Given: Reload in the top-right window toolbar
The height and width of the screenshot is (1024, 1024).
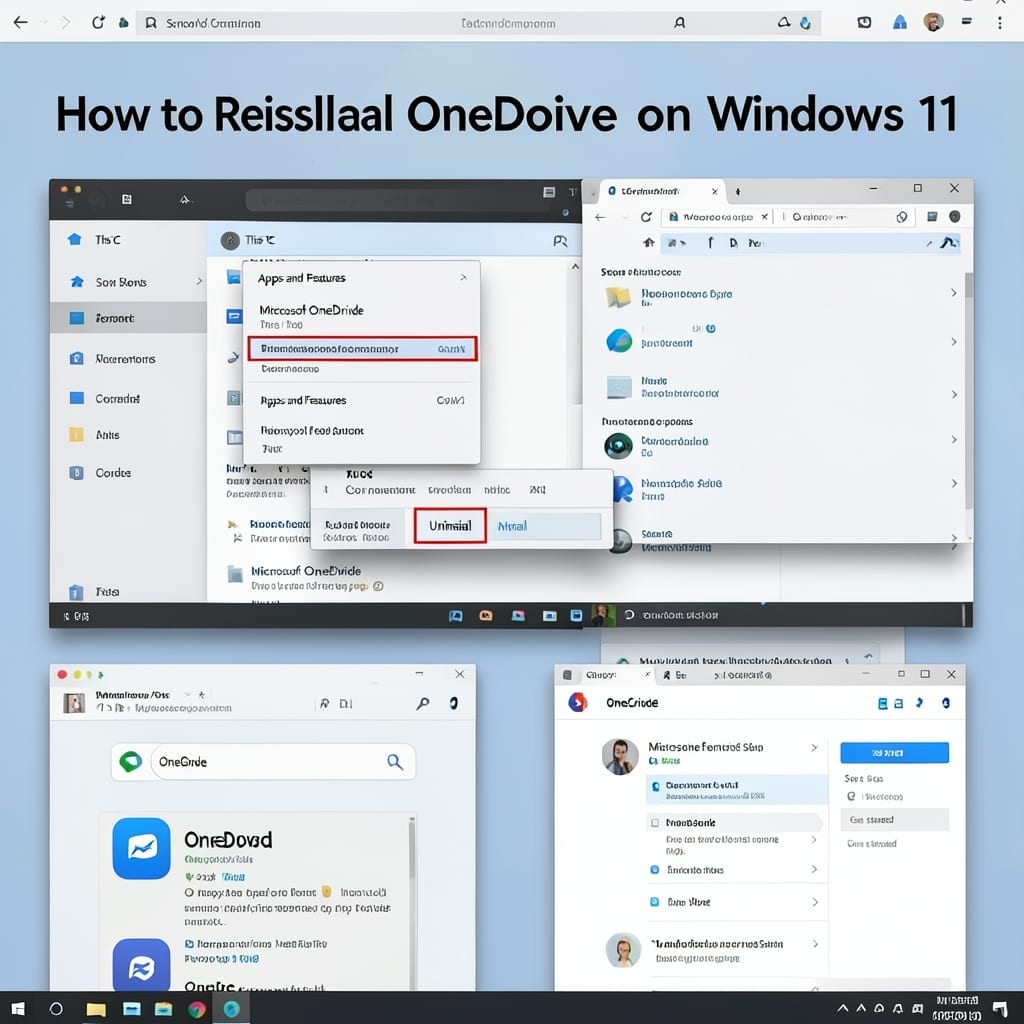Looking at the screenshot, I should 646,217.
